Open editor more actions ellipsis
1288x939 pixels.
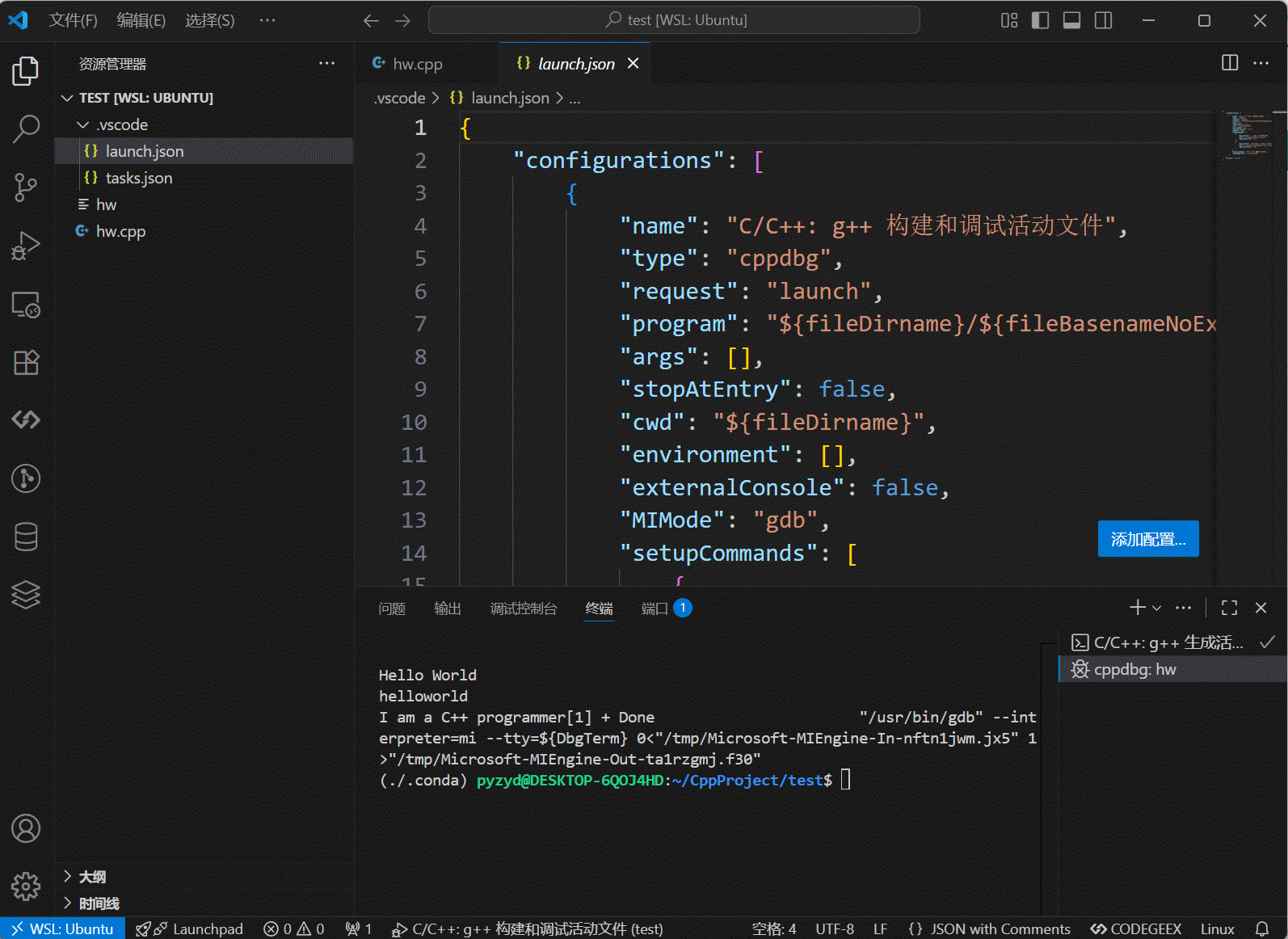tap(1261, 63)
